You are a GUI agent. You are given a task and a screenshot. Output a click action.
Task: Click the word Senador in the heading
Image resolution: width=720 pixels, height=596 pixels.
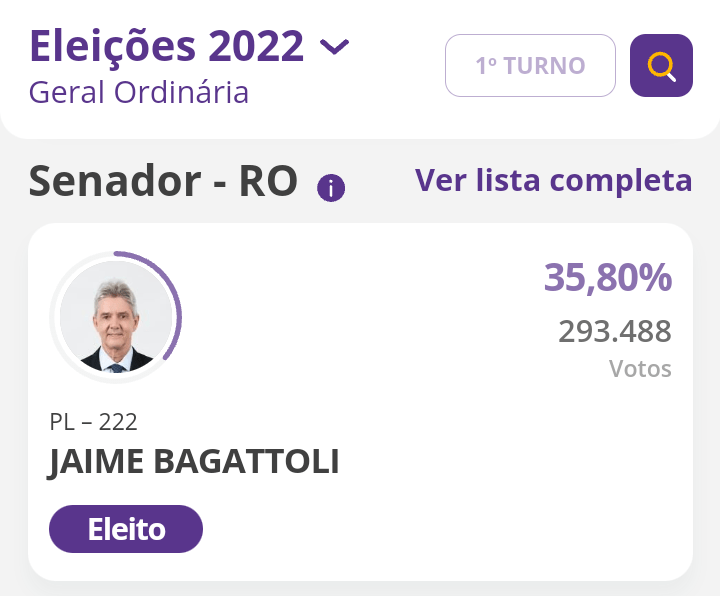coord(114,181)
